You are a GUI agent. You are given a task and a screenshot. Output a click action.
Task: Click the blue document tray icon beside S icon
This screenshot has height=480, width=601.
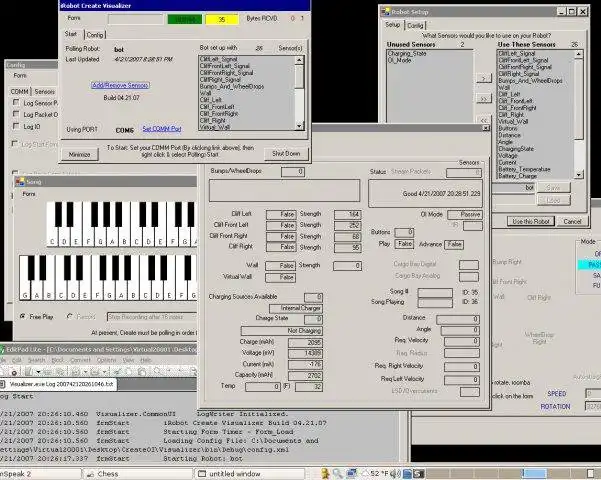407,474
